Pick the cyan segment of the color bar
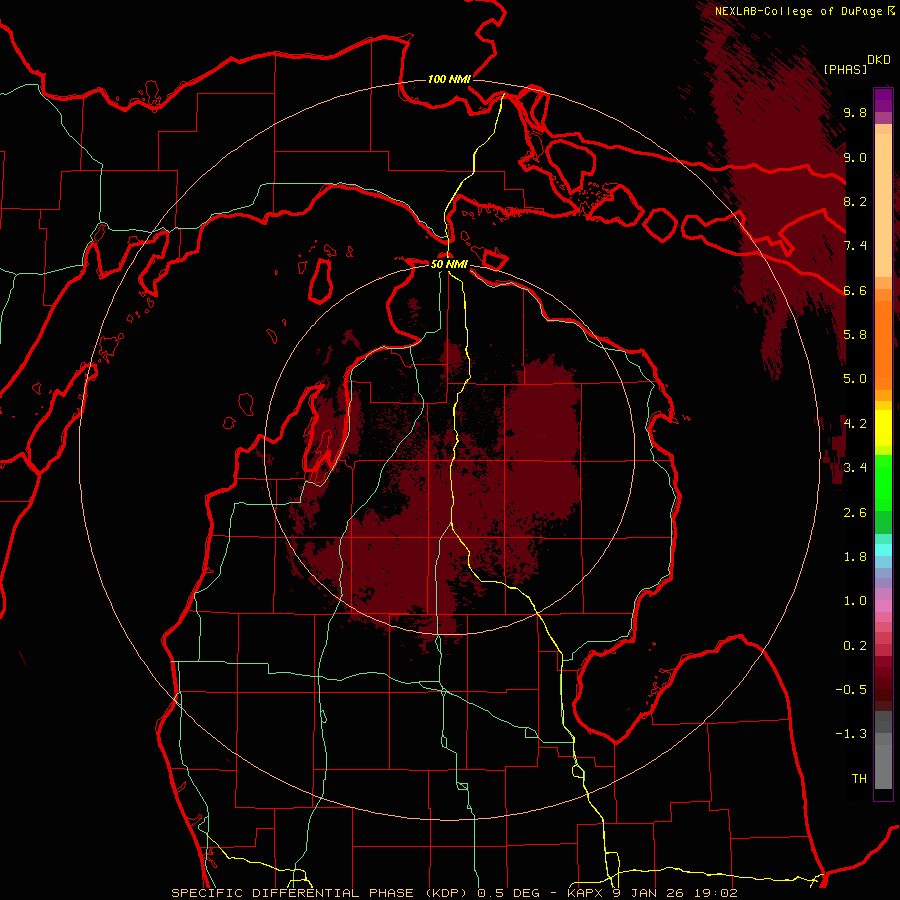900x900 pixels. [x=883, y=549]
